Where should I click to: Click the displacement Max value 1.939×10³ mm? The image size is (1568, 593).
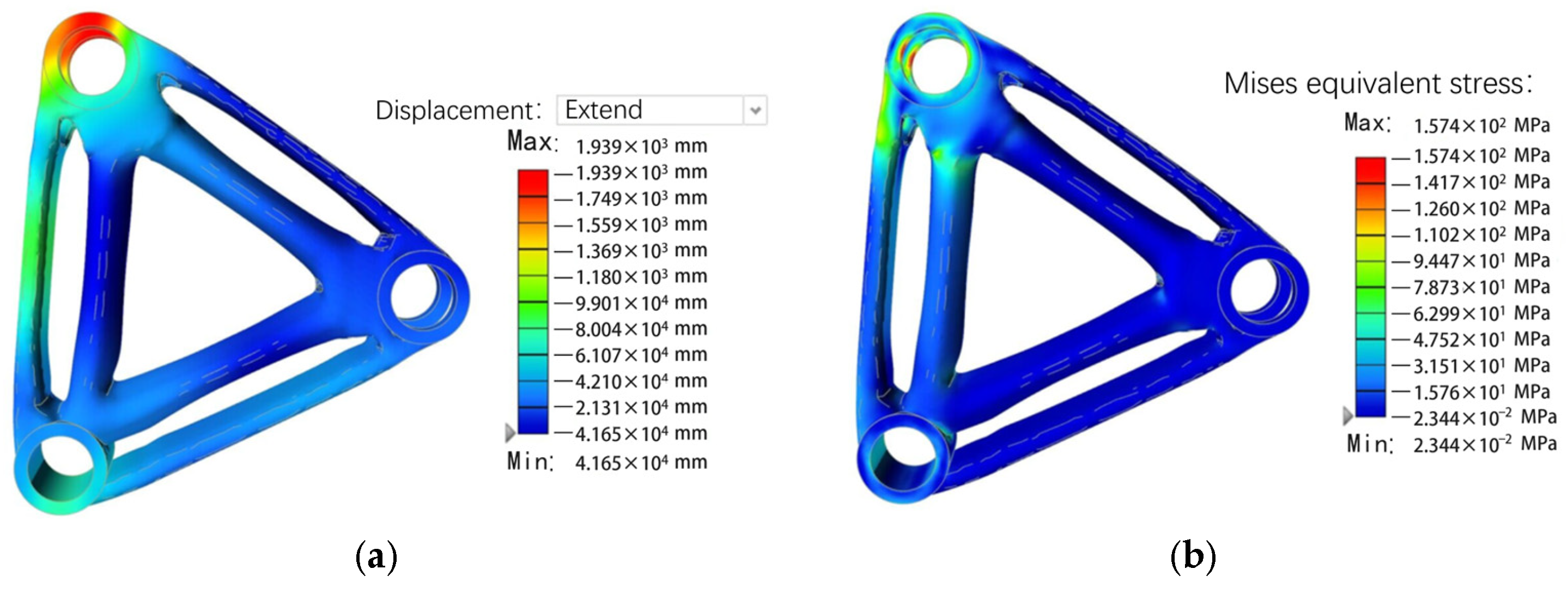click(641, 146)
